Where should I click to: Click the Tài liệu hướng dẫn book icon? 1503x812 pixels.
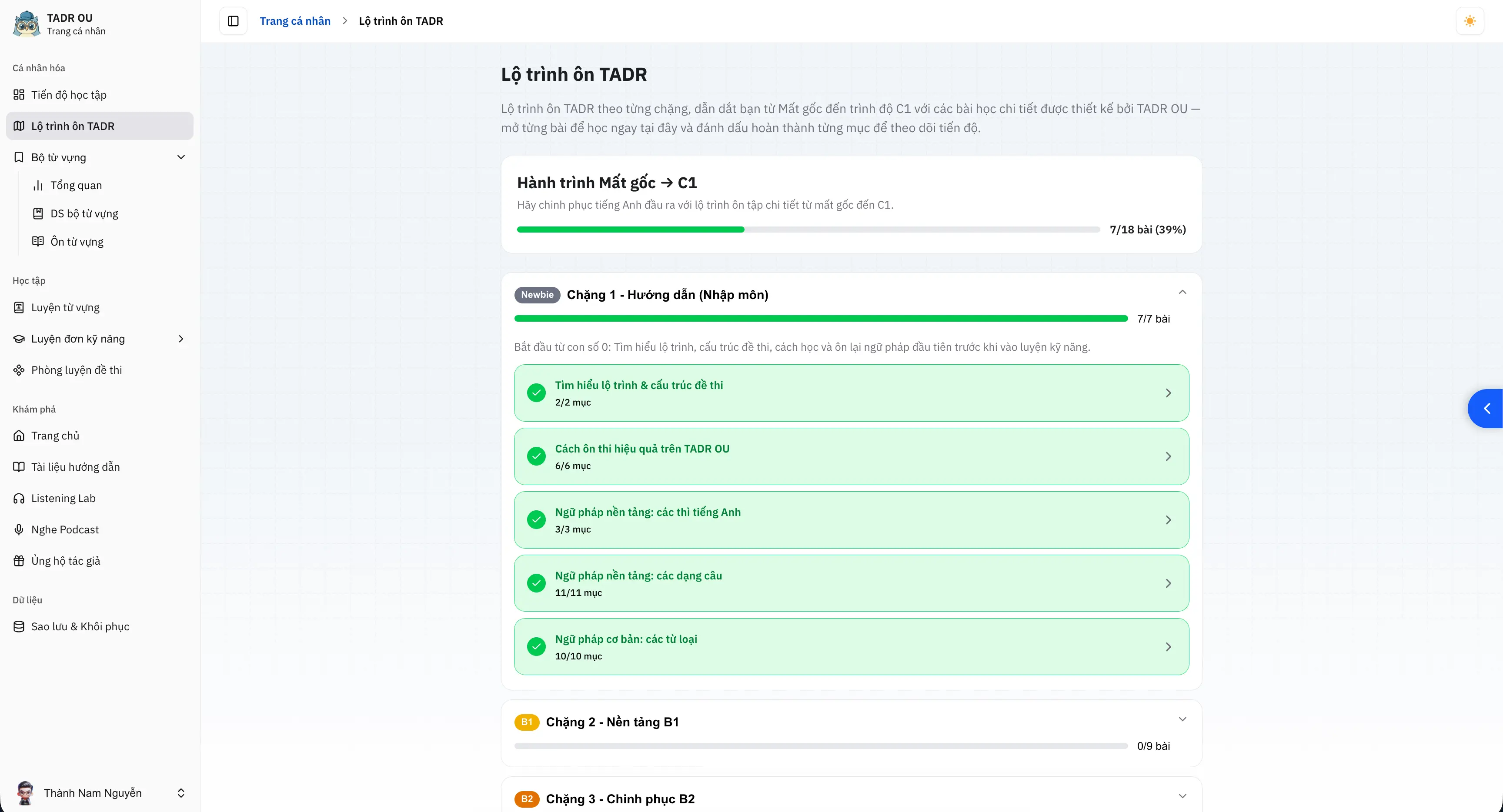tap(19, 467)
